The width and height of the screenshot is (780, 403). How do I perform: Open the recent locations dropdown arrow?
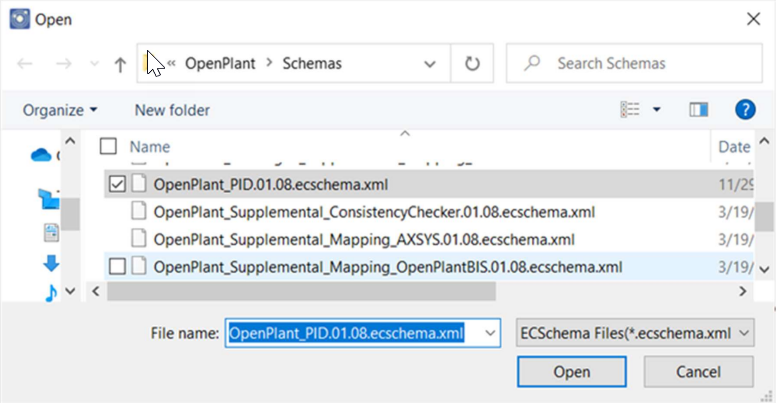coord(94,64)
